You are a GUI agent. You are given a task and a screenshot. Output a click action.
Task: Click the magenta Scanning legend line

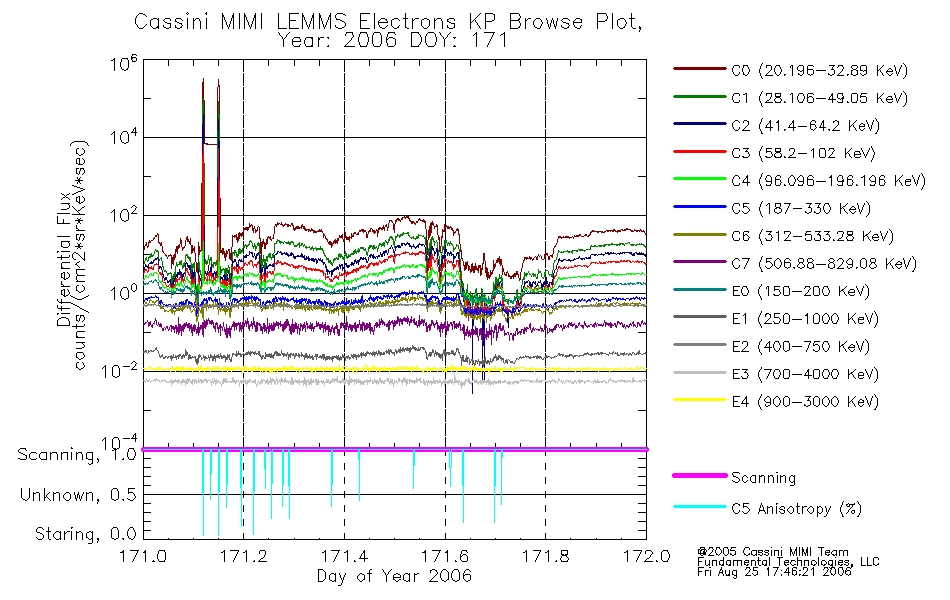point(699,476)
